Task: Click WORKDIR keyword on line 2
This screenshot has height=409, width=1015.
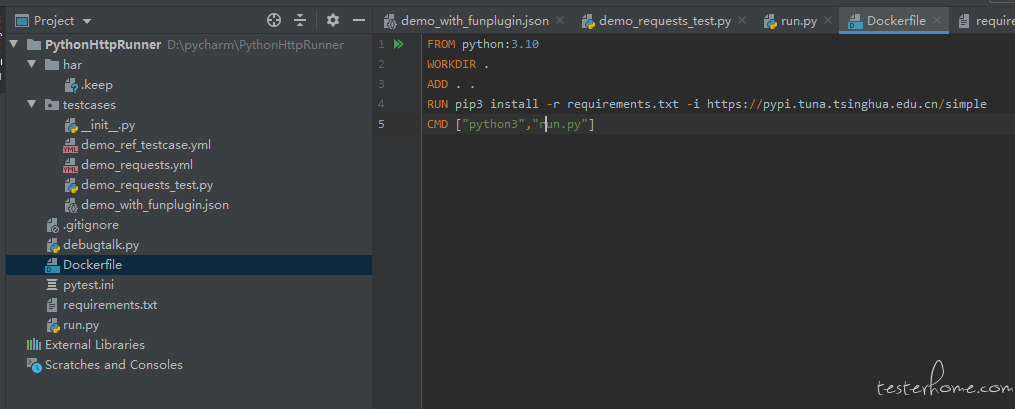Action: [452, 65]
